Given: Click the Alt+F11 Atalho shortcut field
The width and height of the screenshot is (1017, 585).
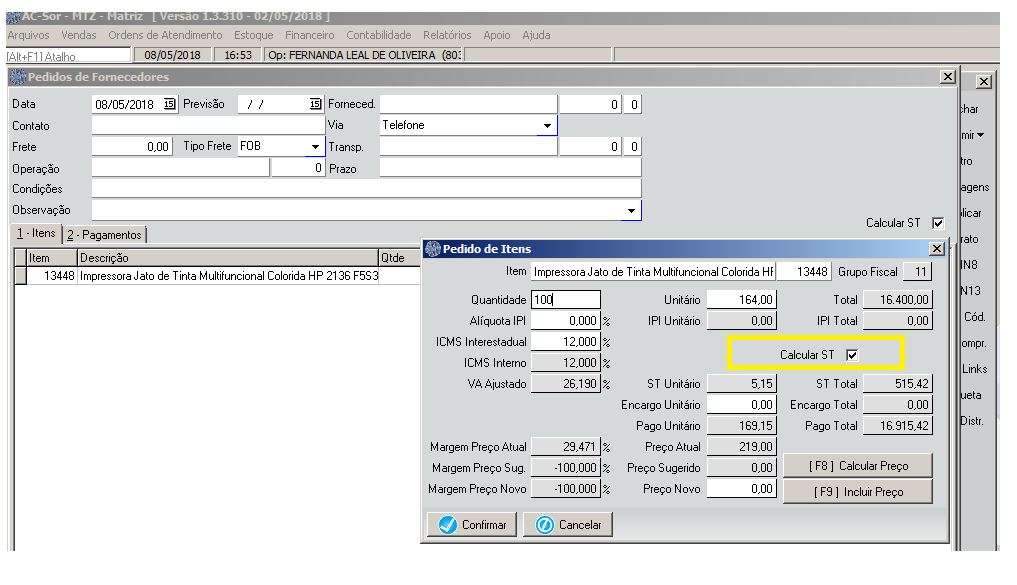Looking at the screenshot, I should [x=68, y=56].
